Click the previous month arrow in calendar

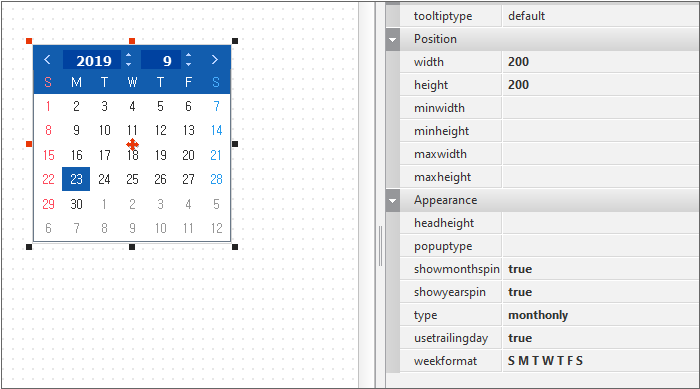point(47,60)
